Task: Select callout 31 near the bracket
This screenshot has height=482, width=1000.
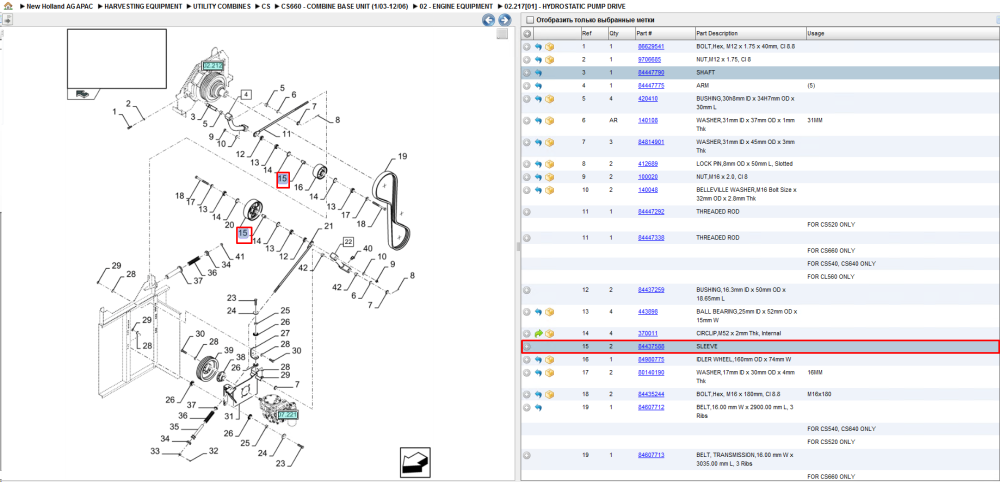Action: pyautogui.click(x=228, y=417)
